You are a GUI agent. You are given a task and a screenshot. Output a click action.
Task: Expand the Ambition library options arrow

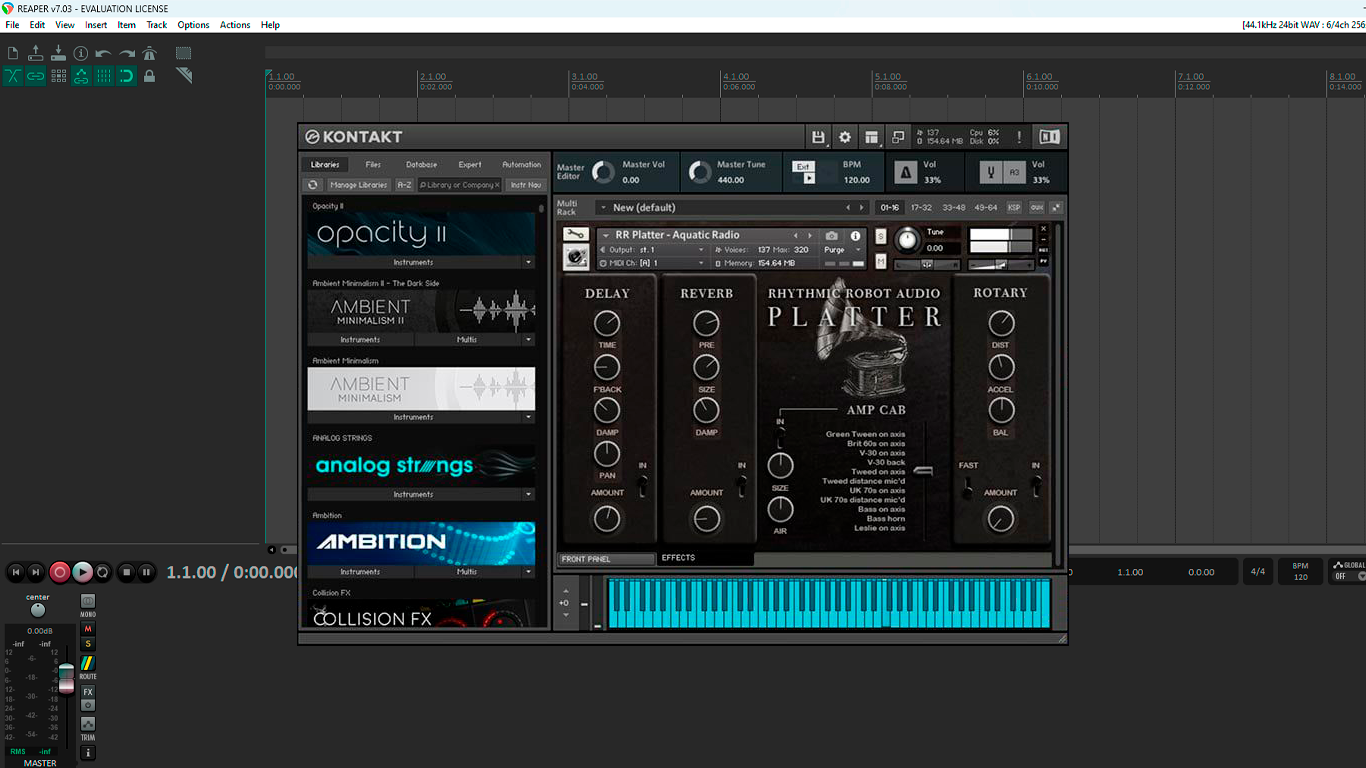coord(529,572)
